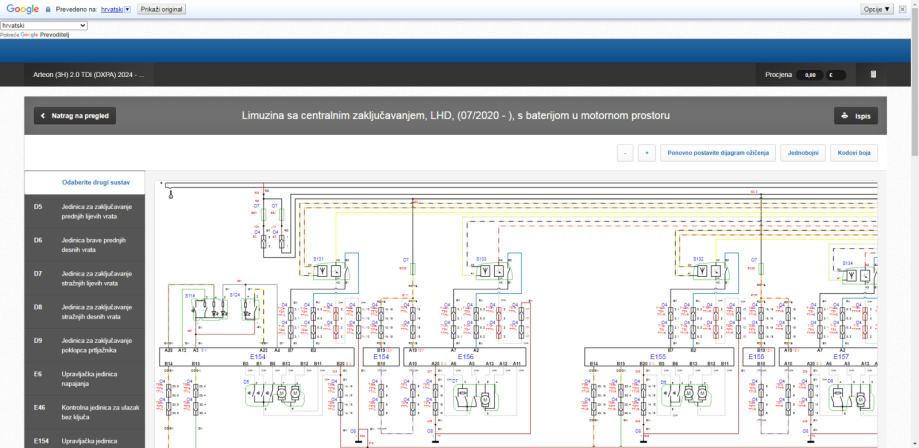Open the Arteon (3H) 2.0 TDI vehicle tab
The width and height of the screenshot is (919, 448).
click(x=90, y=74)
